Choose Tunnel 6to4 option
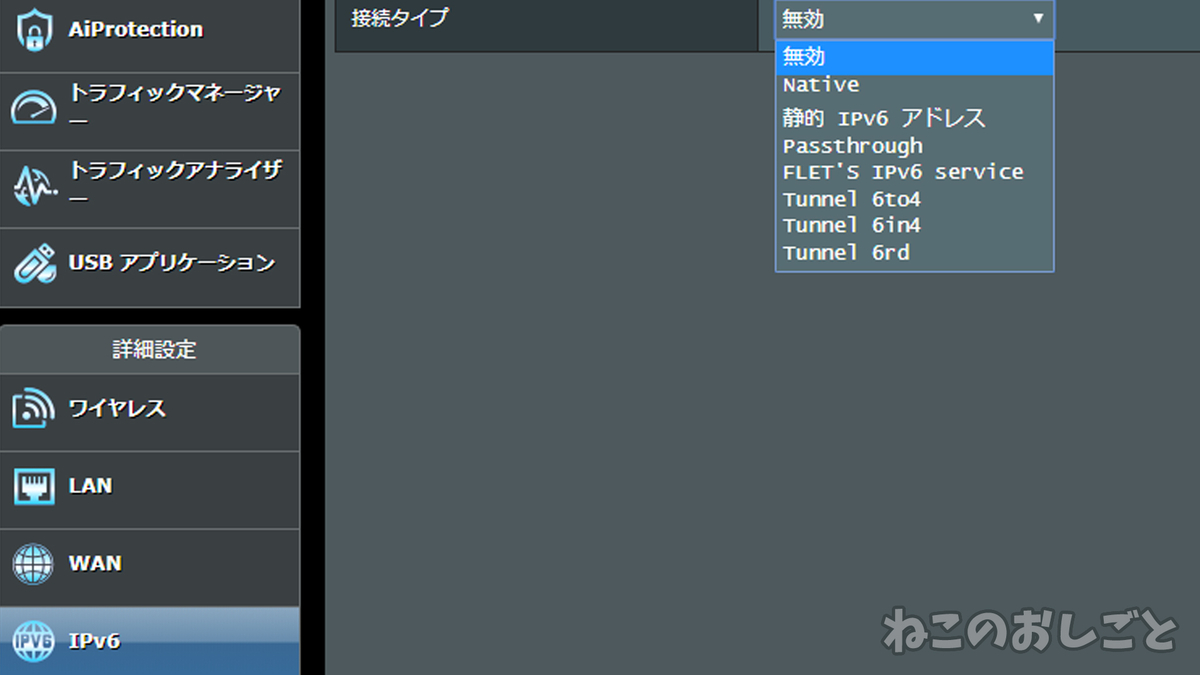 point(914,199)
